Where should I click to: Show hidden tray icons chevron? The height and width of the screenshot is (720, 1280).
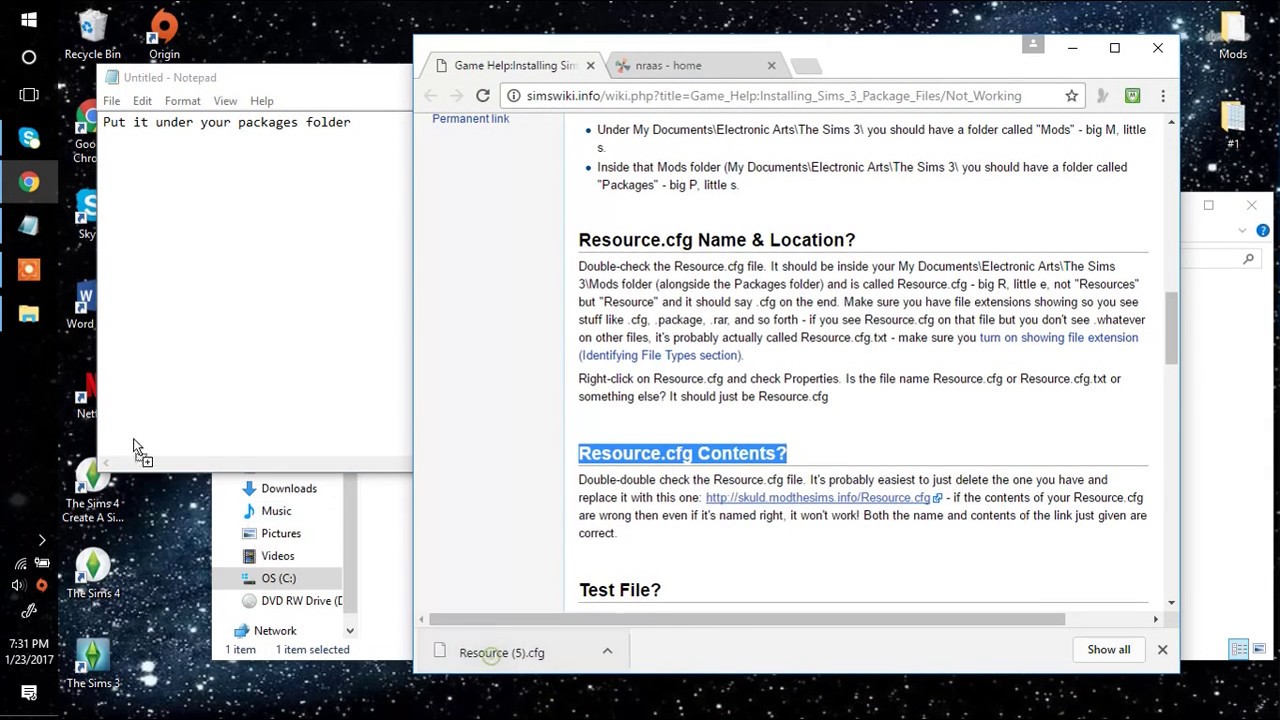tap(41, 540)
